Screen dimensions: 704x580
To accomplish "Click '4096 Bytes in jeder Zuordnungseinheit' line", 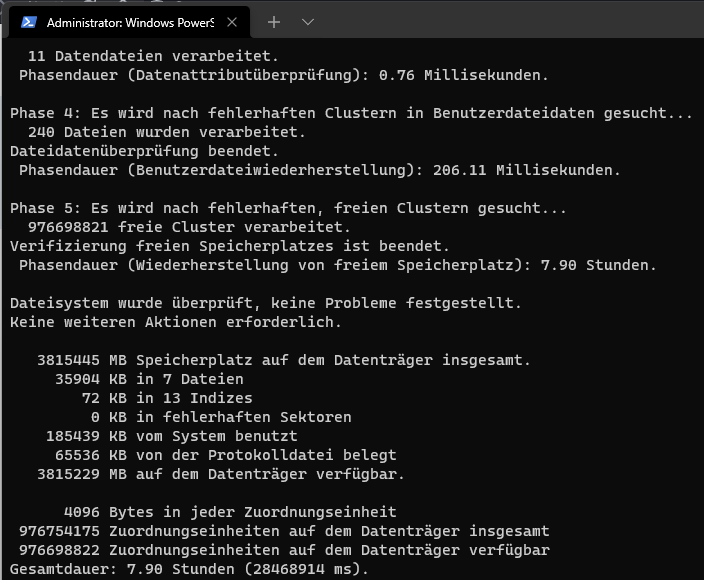I will click(230, 512).
